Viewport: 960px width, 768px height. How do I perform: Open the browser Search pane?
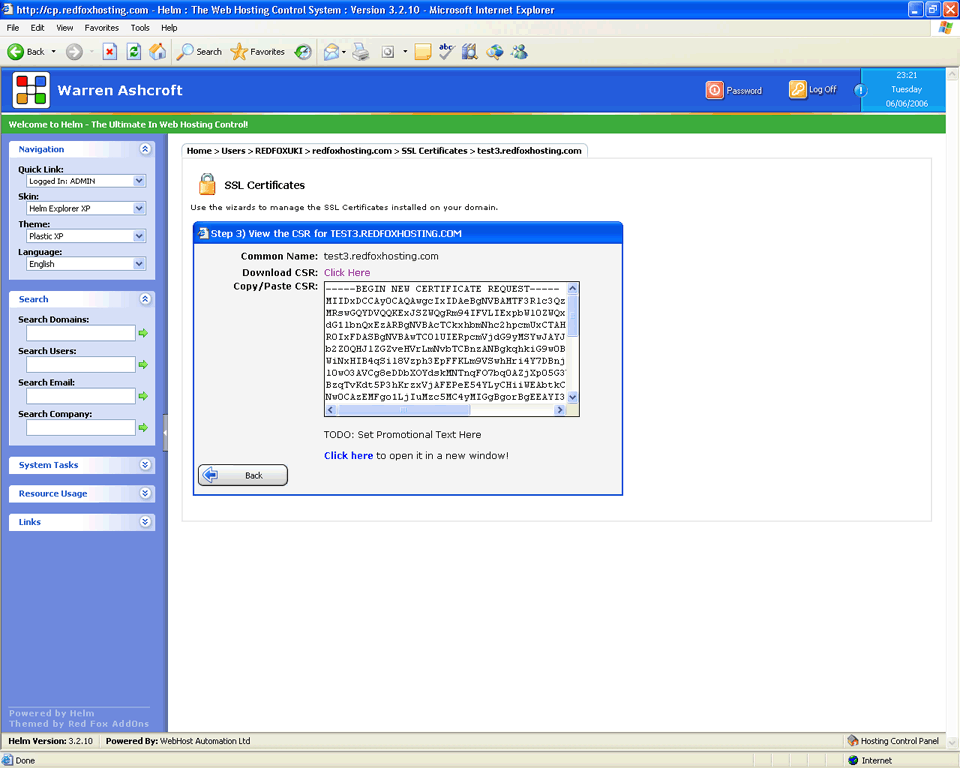[200, 52]
